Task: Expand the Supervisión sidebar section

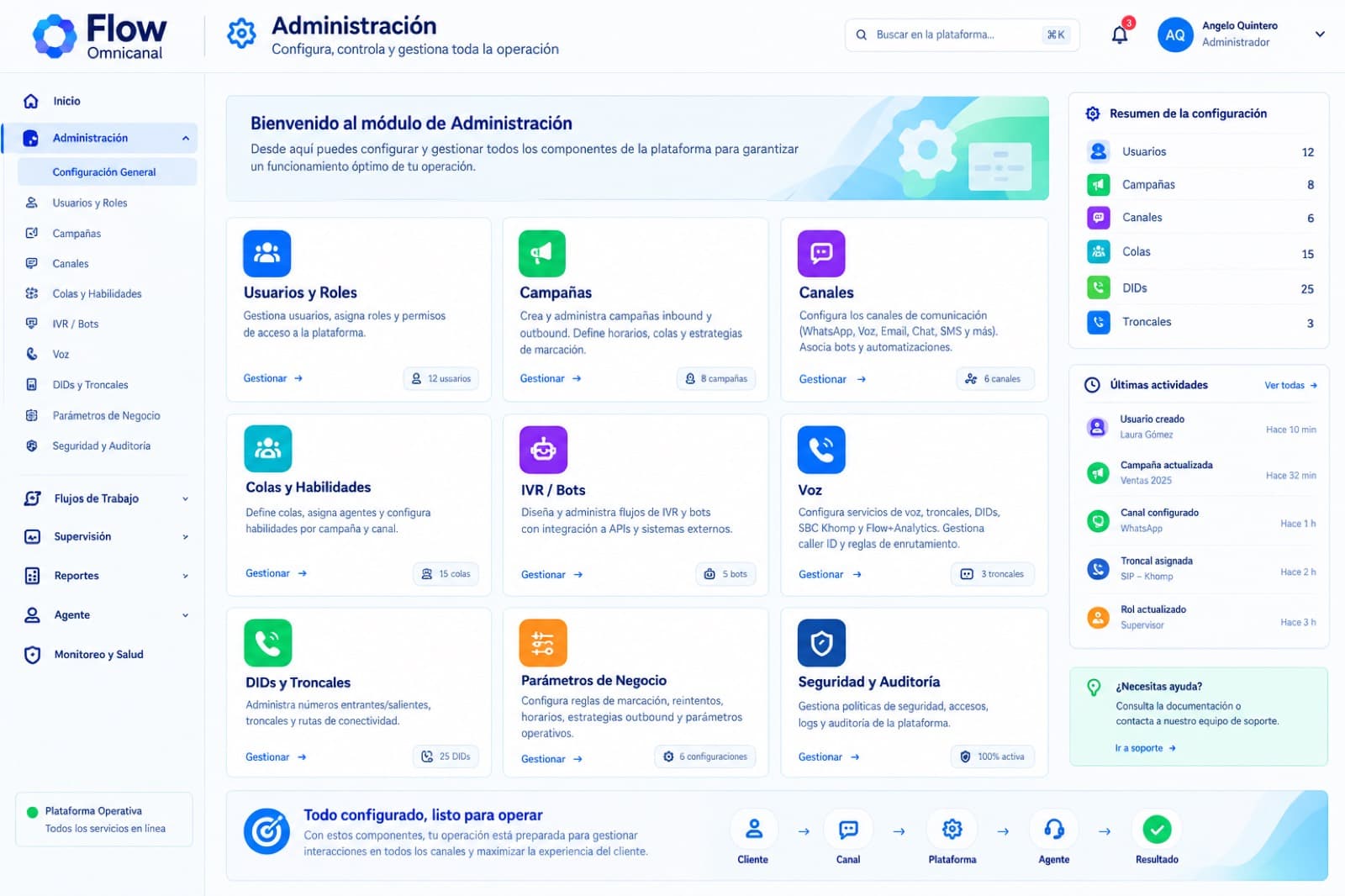Action: pyautogui.click(x=186, y=536)
